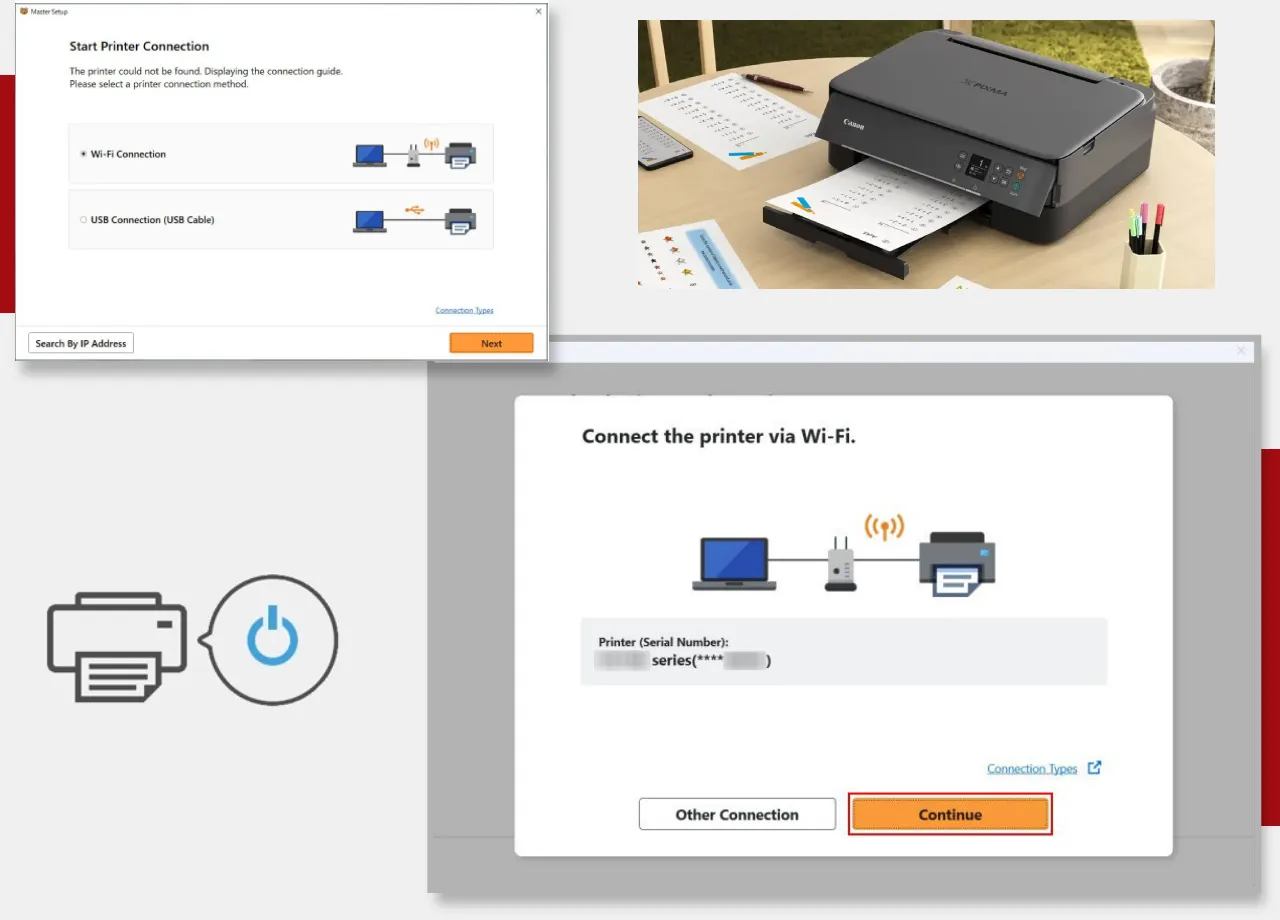The height and width of the screenshot is (920, 1280).
Task: Click the external link icon beside Connection Types
Action: coord(1094,768)
